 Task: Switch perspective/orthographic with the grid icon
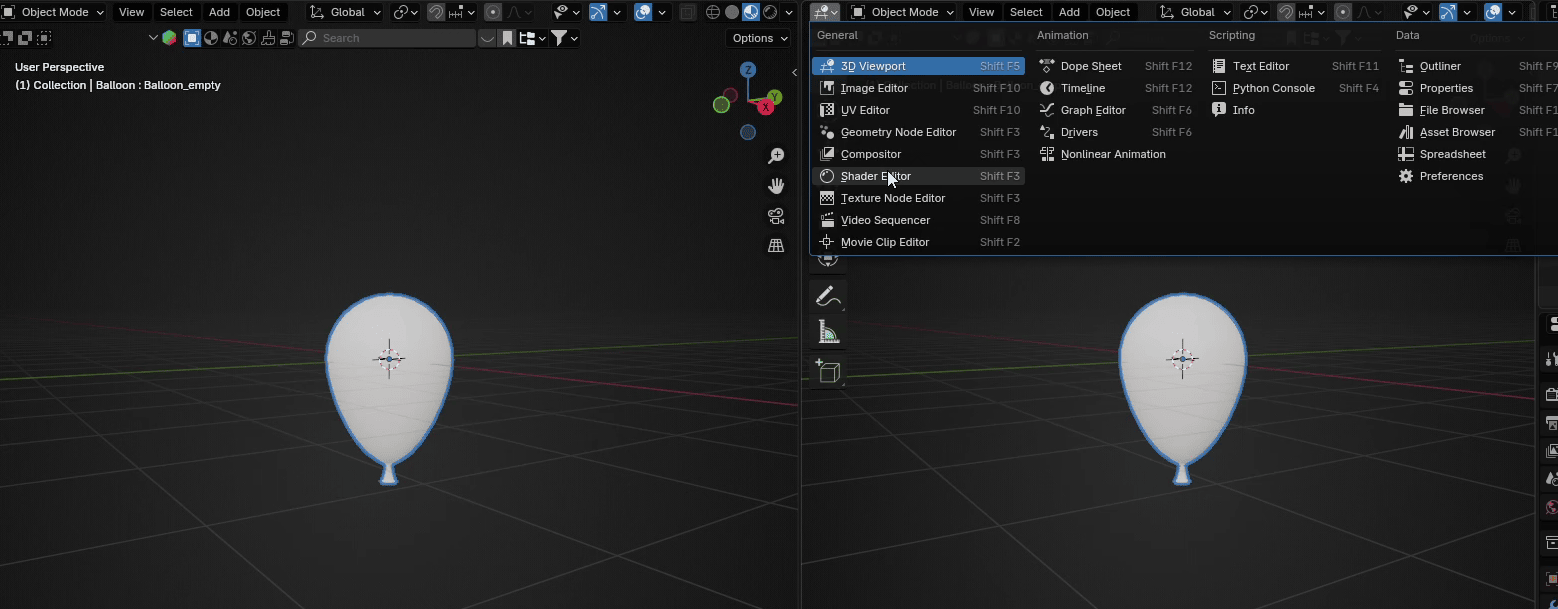click(776, 245)
